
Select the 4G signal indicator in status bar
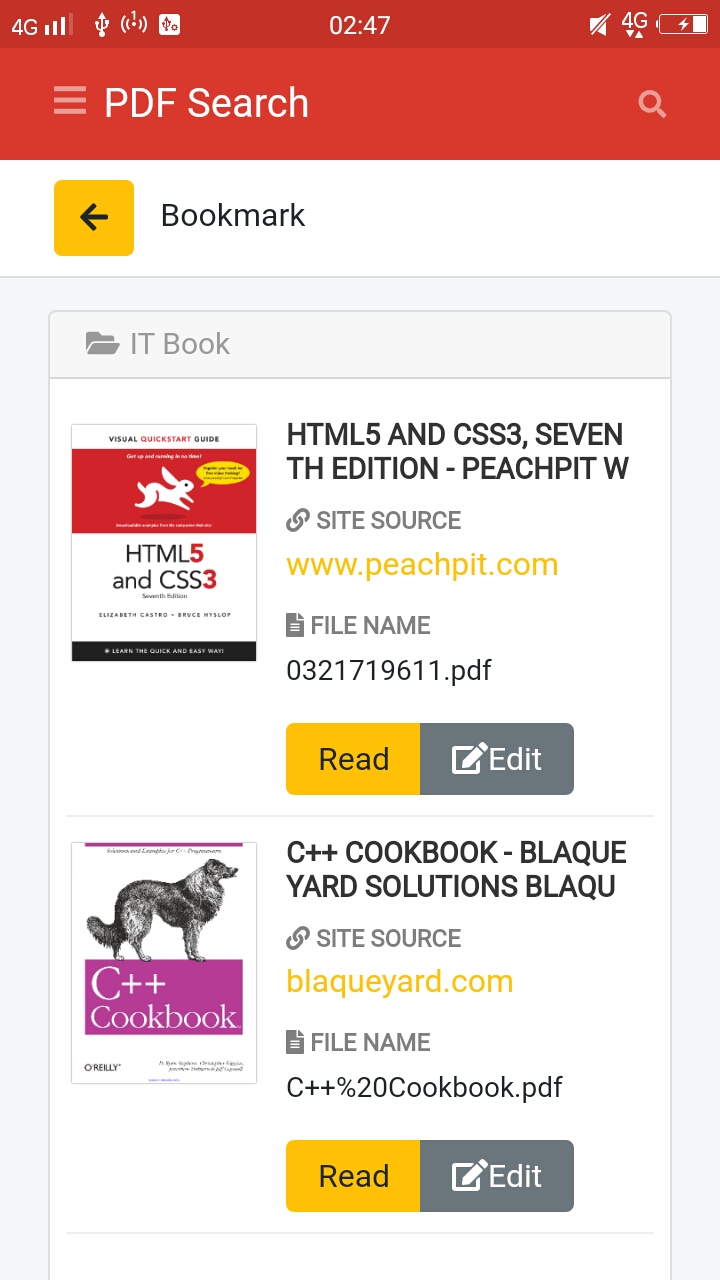(x=40, y=24)
